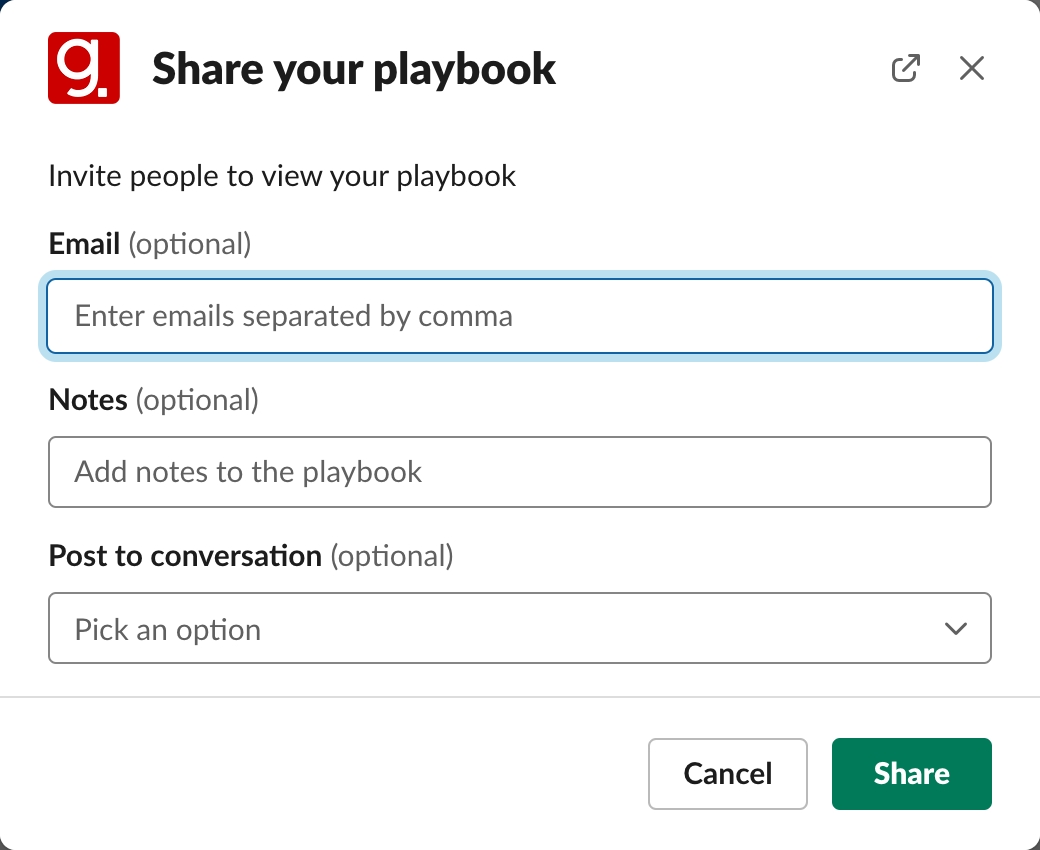Screen dimensions: 1040x850
Task: Click the green Share button
Action: pyautogui.click(x=911, y=773)
